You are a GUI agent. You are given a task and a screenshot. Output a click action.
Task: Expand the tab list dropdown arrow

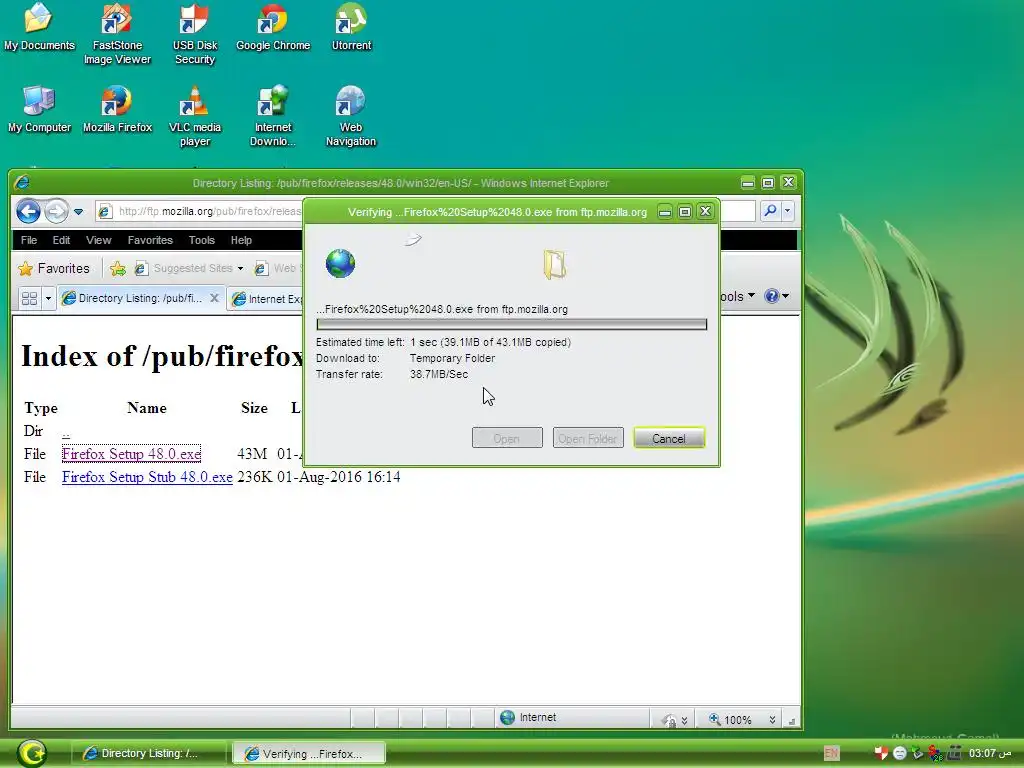[x=48, y=298]
